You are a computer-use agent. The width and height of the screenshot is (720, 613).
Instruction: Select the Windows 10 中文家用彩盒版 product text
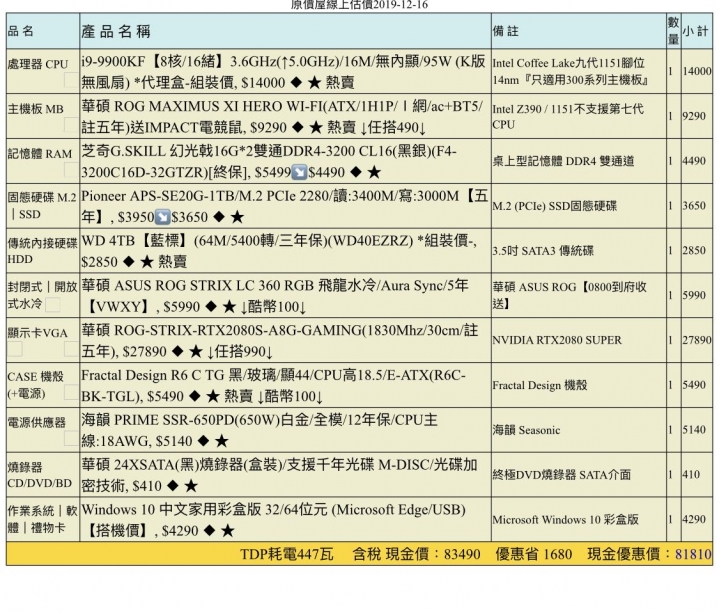click(x=274, y=520)
